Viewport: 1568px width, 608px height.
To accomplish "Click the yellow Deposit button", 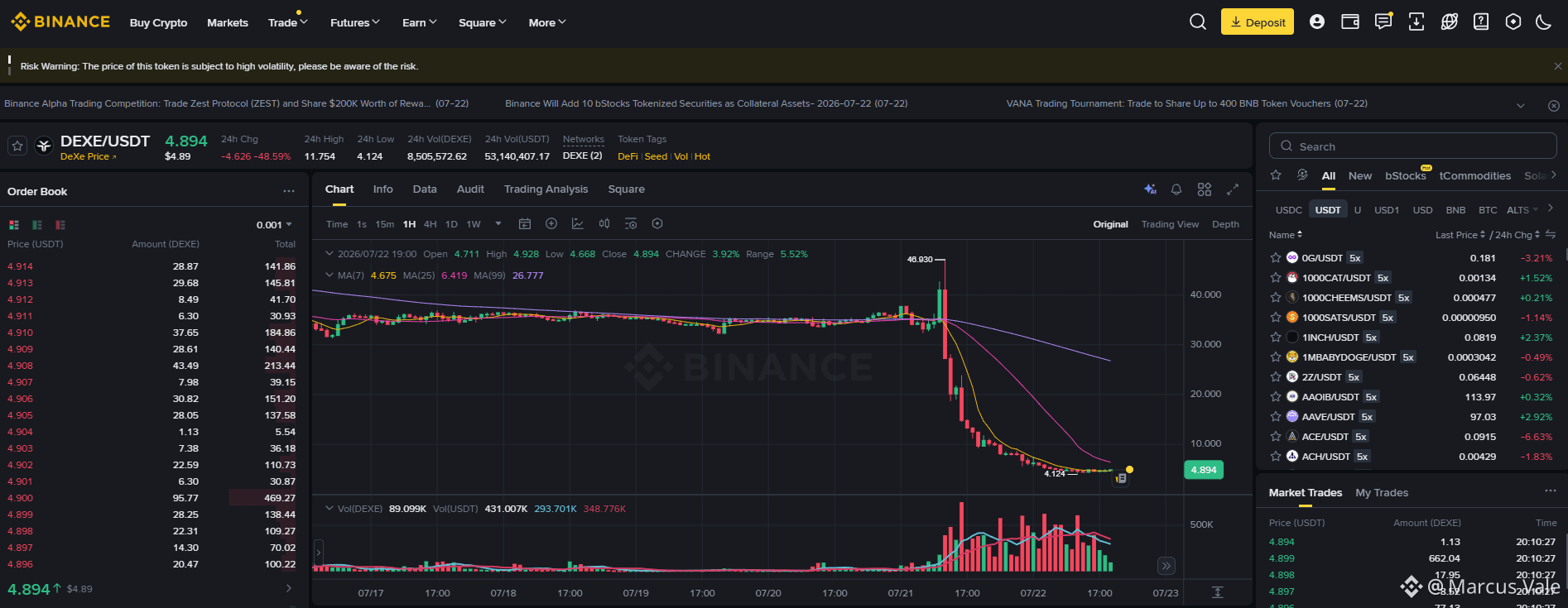I will click(x=1258, y=22).
